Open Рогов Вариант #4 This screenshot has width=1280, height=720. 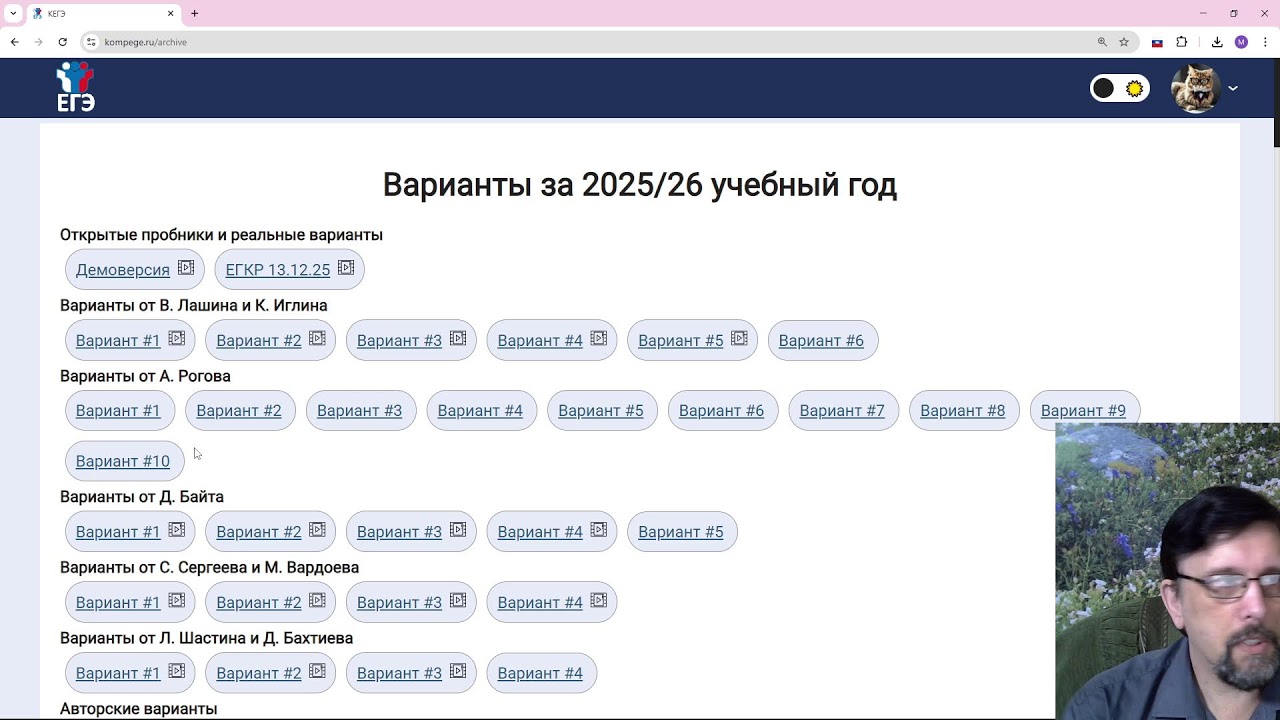click(x=480, y=411)
